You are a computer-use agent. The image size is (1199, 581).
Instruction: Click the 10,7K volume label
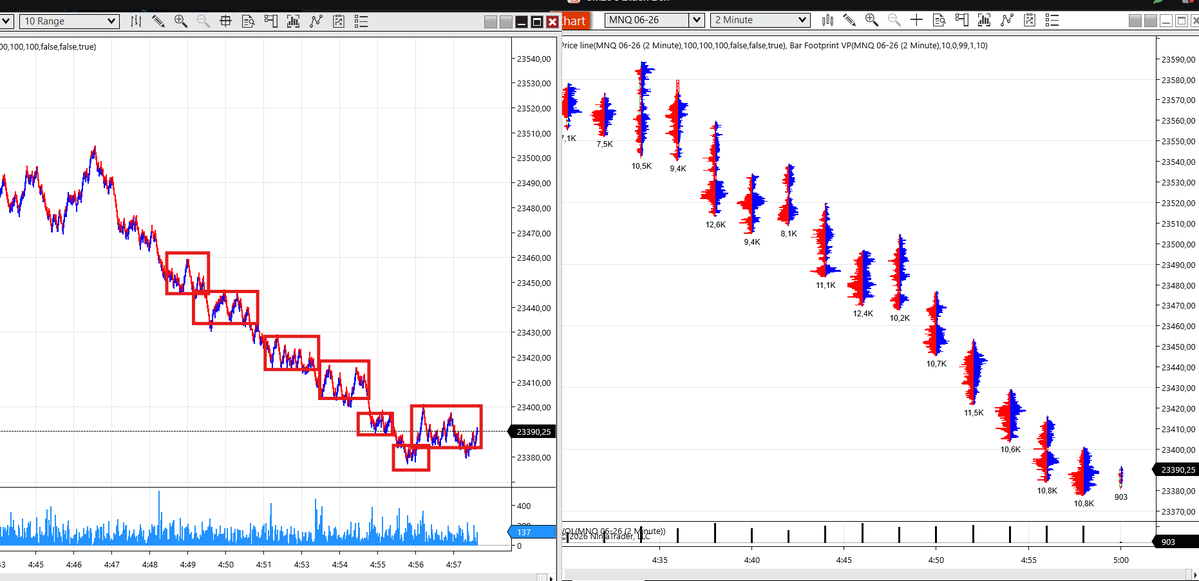(937, 364)
